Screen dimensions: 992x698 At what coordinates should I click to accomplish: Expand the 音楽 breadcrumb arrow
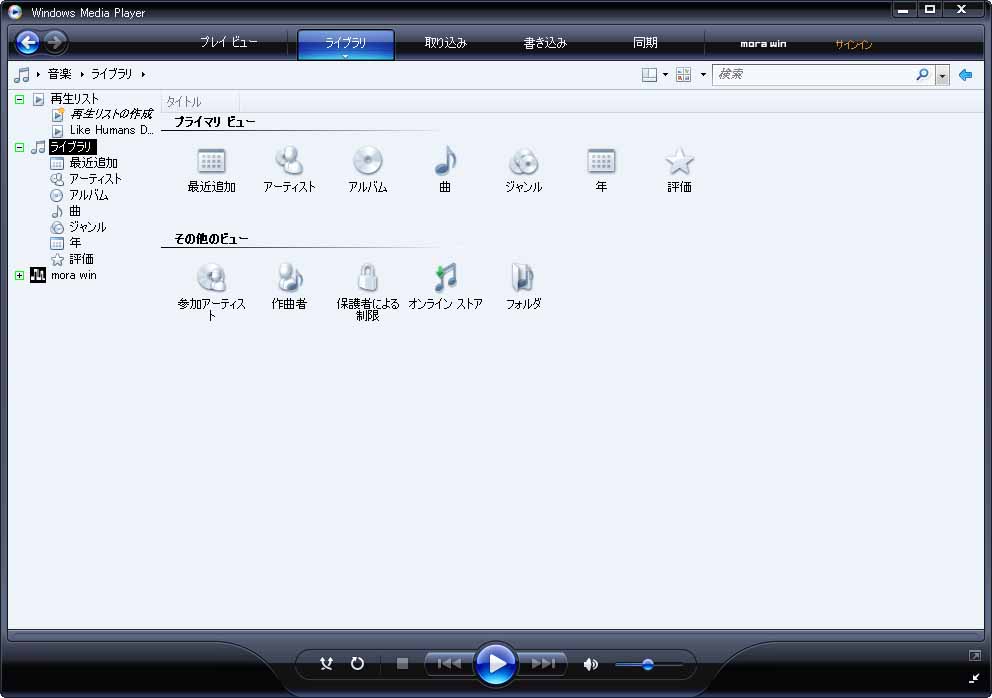tap(82, 75)
